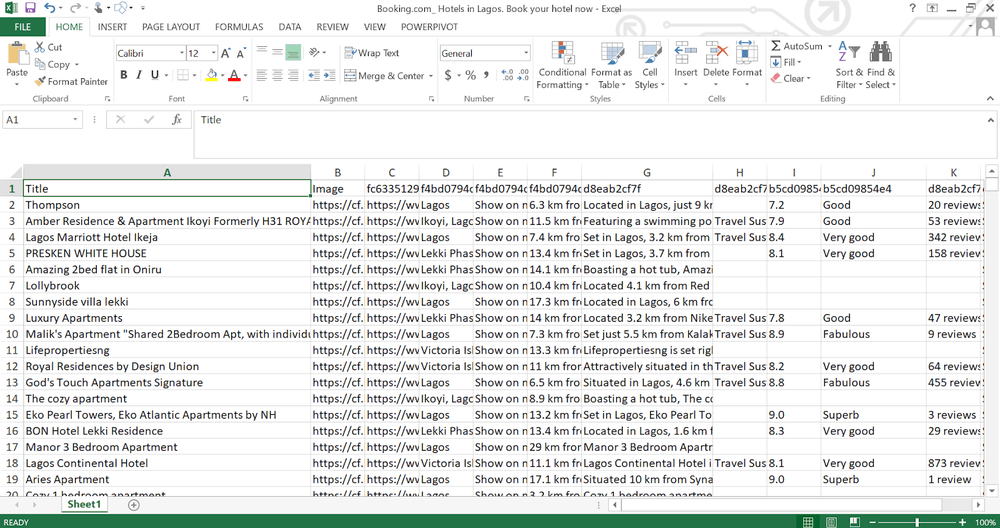The height and width of the screenshot is (528, 1000).
Task: Open Find & Select binoculars
Action: 881,66
